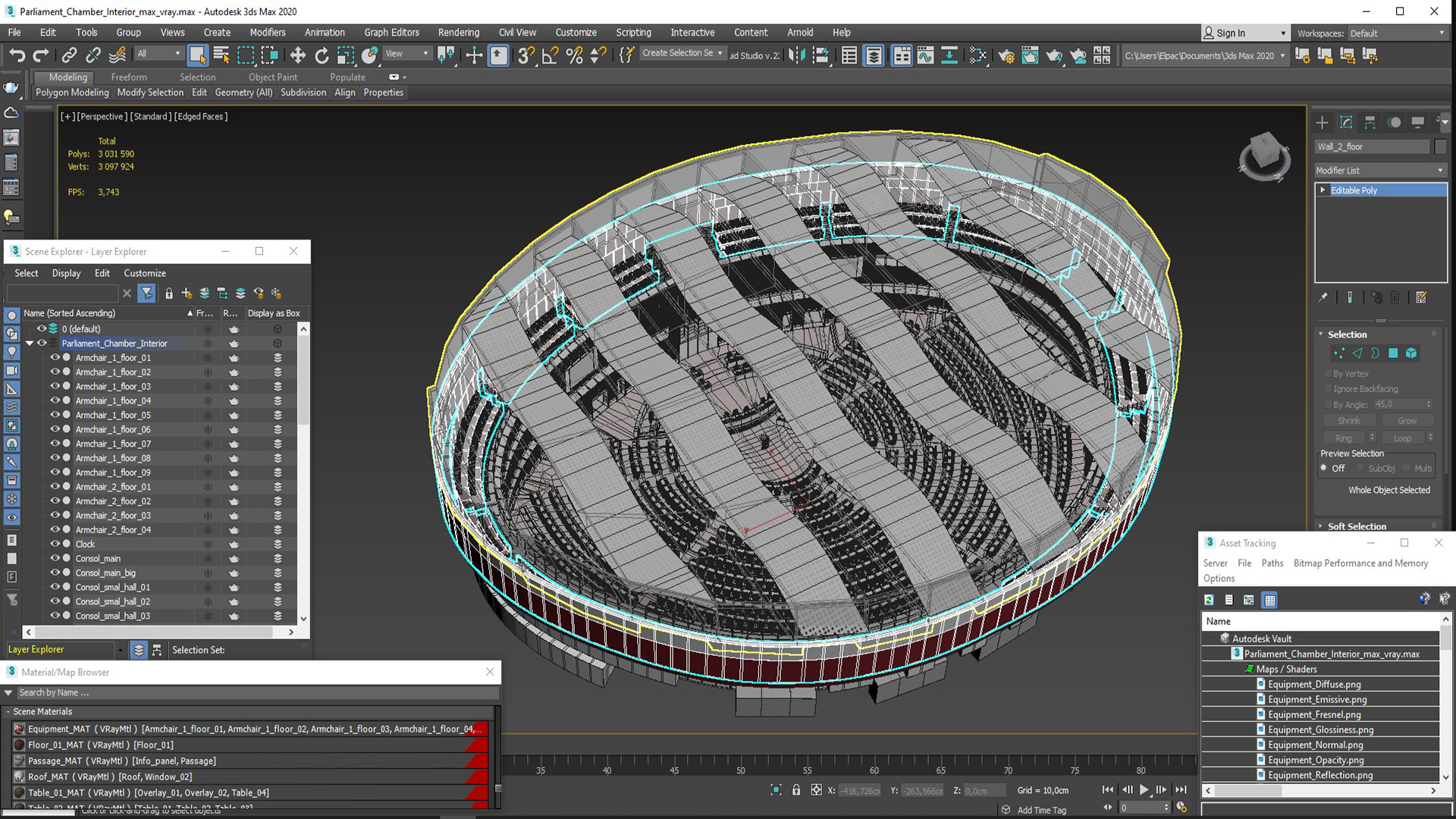Toggle visibility of Parliament_Chamber_Interior layer
This screenshot has width=1456, height=819.
pos(42,343)
